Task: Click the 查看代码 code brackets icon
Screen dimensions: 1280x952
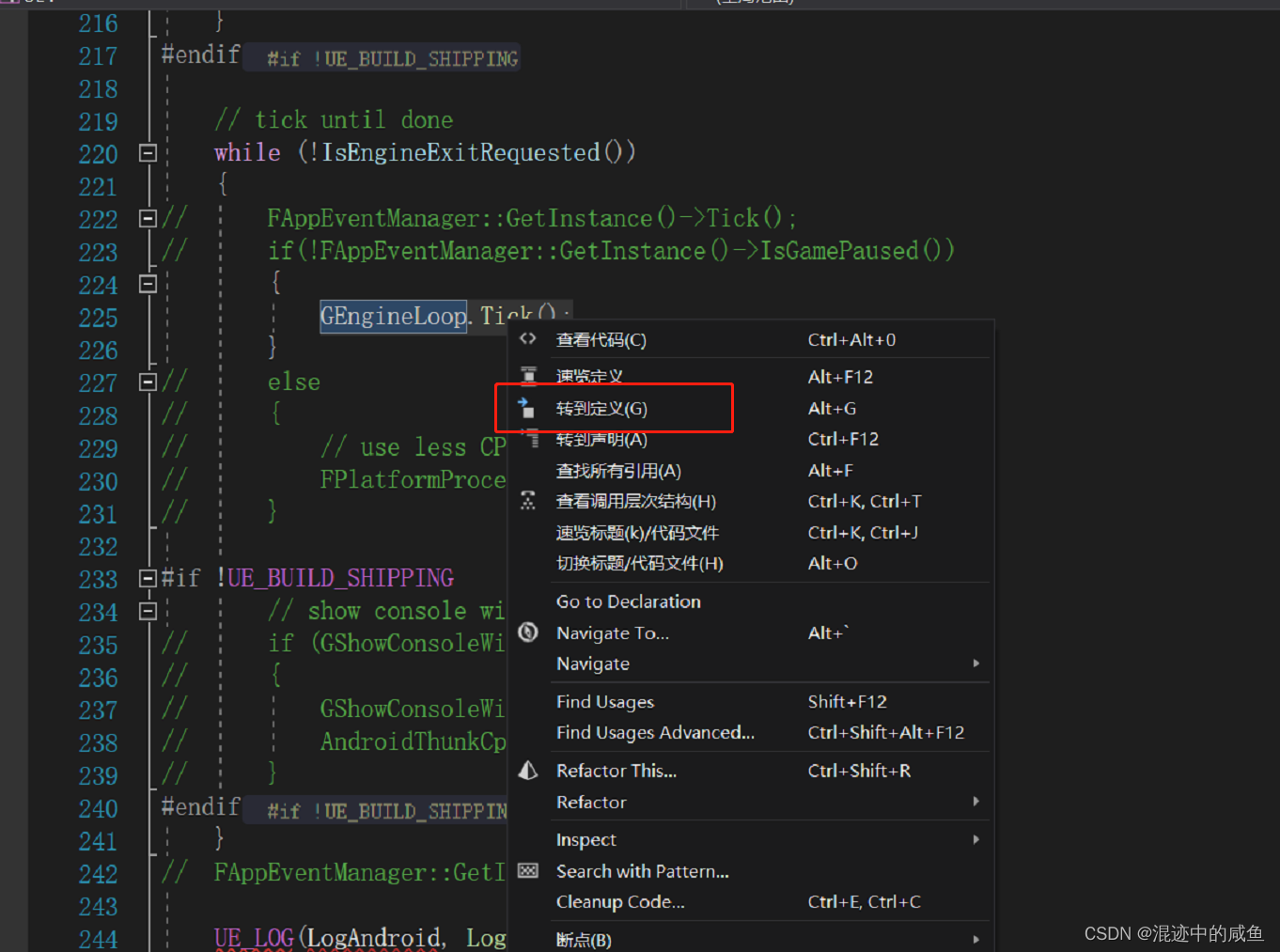Action: coord(528,339)
